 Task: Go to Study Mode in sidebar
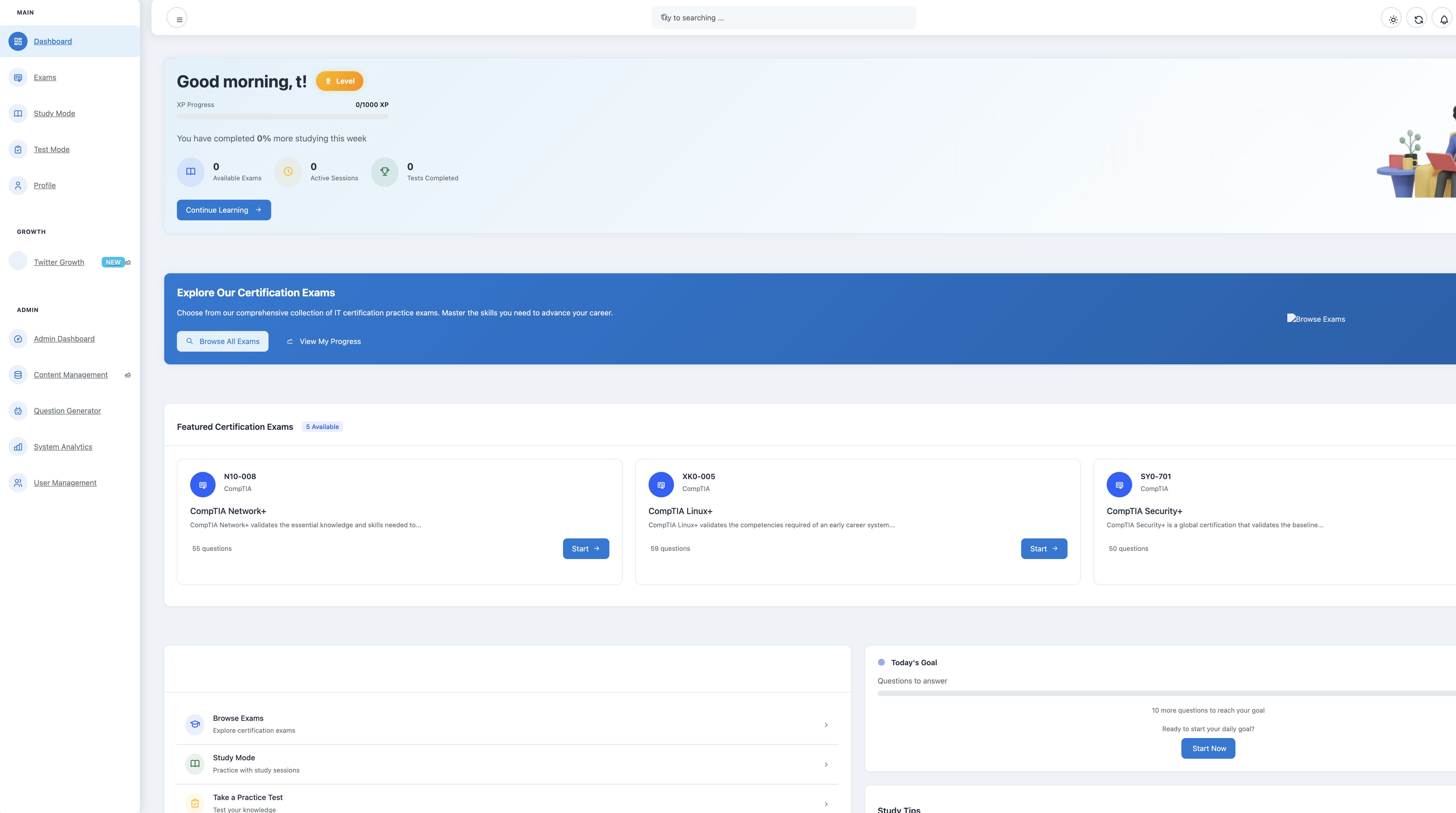(x=54, y=114)
